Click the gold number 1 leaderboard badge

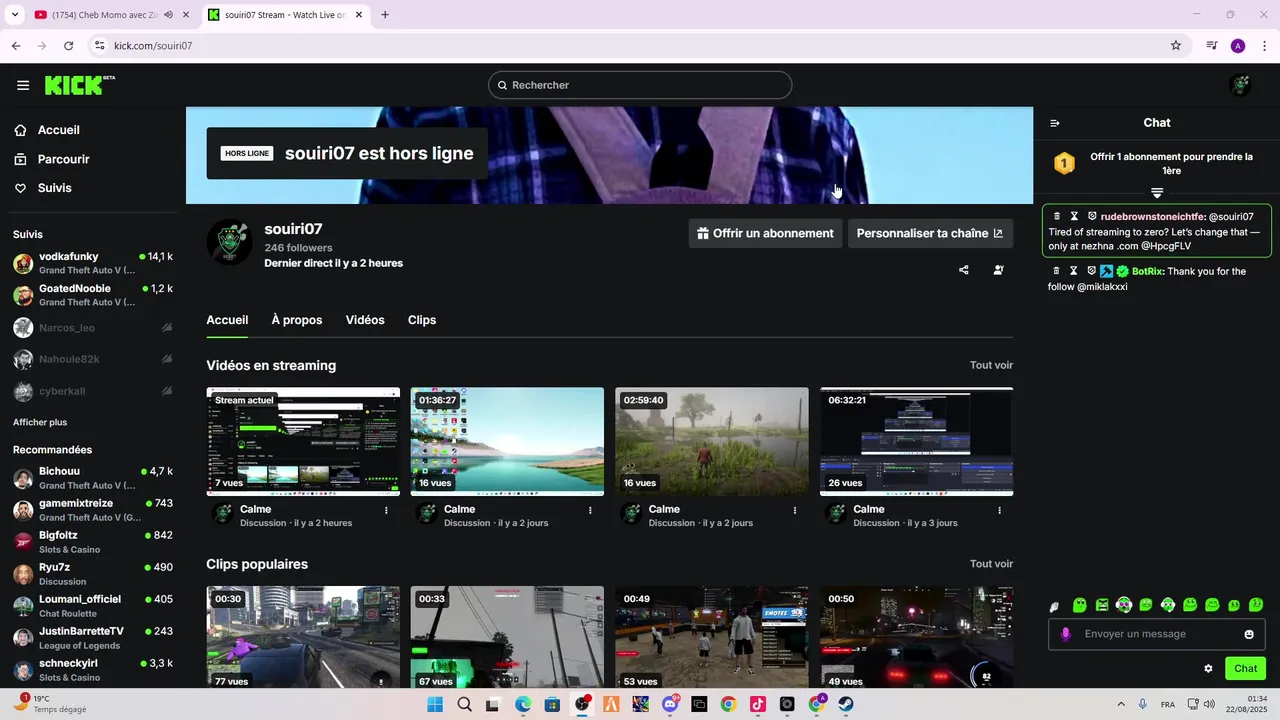[x=1064, y=163]
